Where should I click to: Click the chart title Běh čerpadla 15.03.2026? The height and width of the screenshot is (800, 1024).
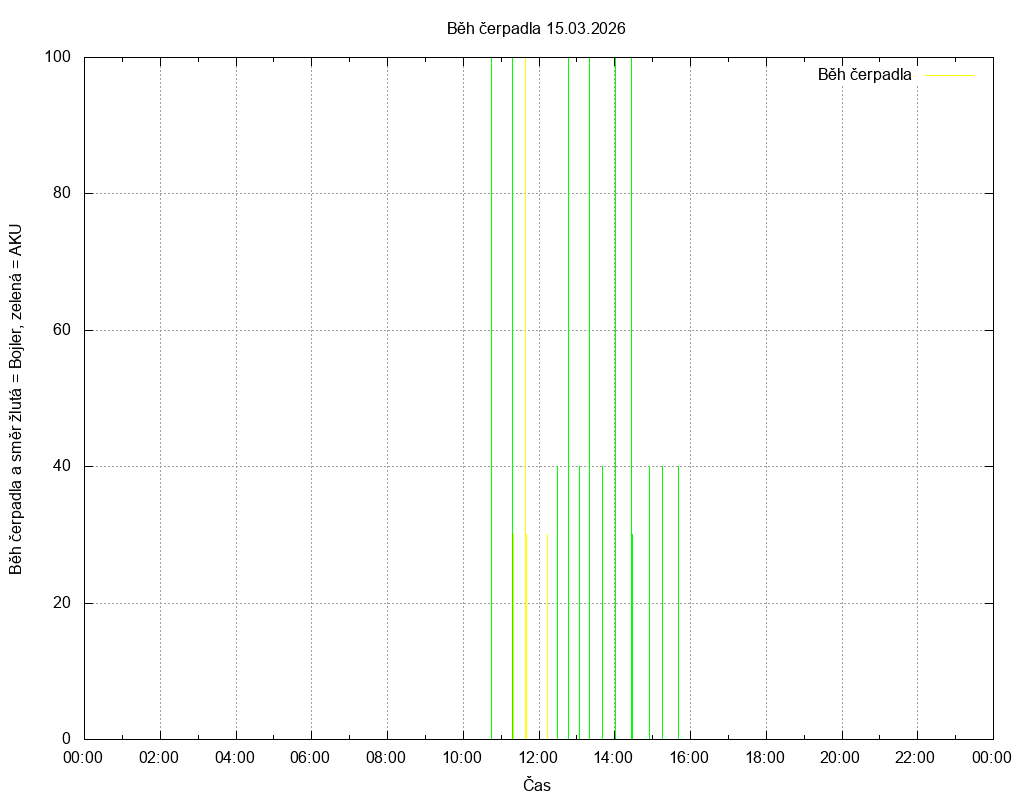[536, 28]
